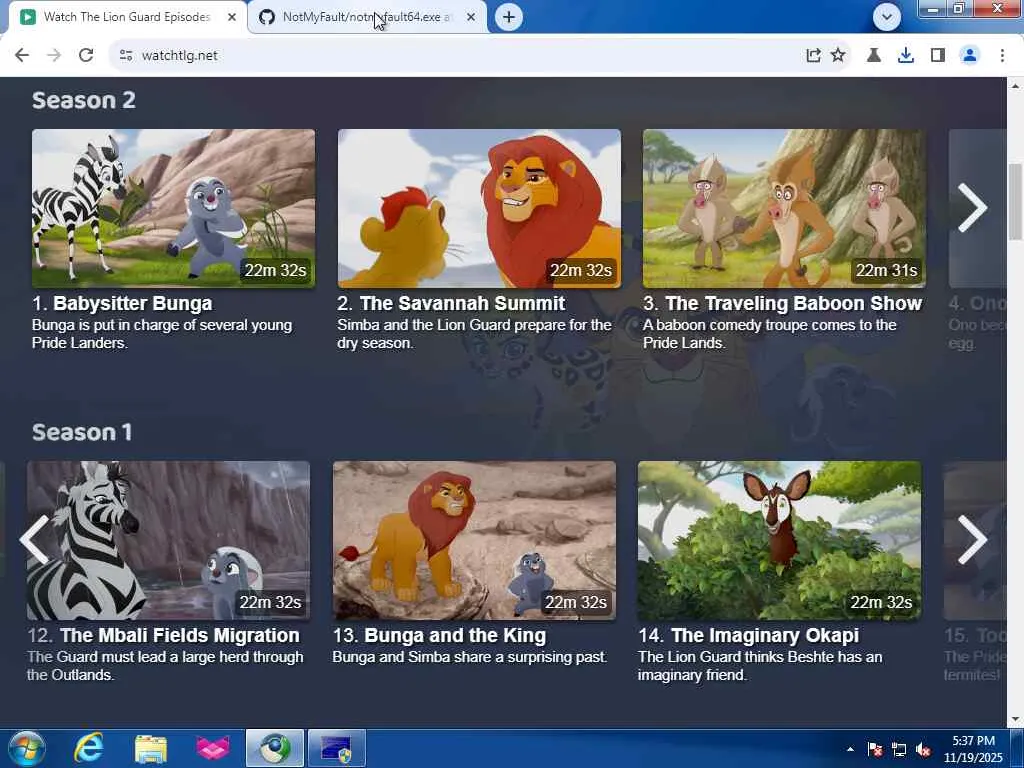Show next Season 2 episodes arrow
This screenshot has height=768, width=1024.
pyautogui.click(x=972, y=208)
